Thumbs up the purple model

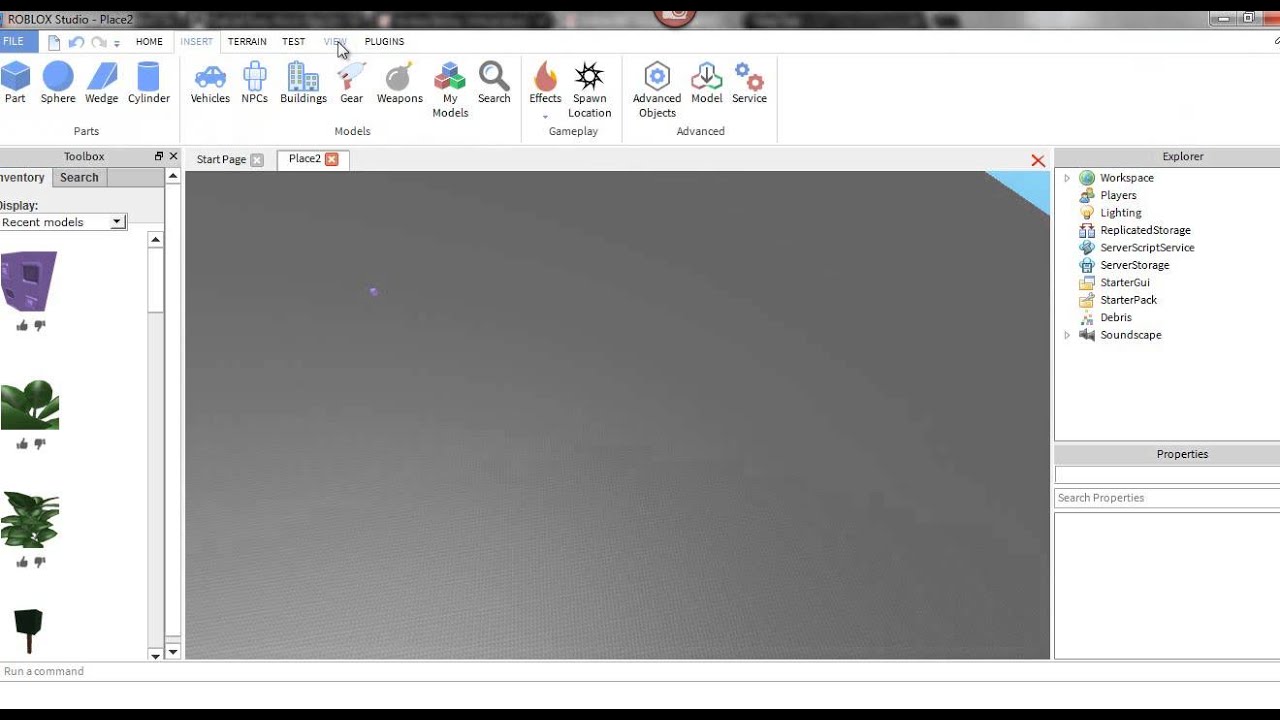pyautogui.click(x=22, y=325)
